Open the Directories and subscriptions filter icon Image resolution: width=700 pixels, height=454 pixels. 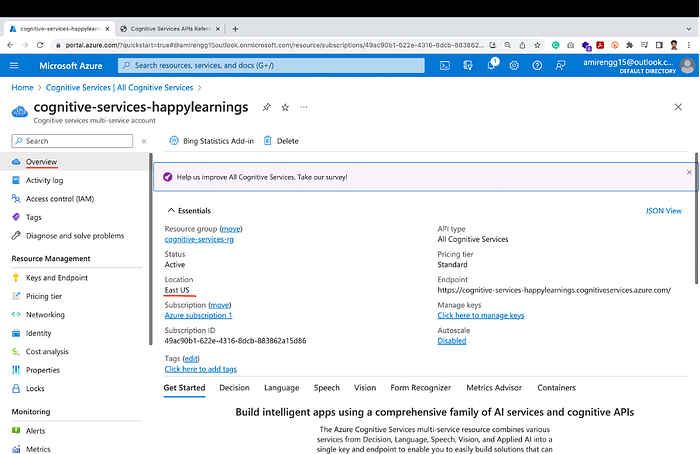[467, 66]
